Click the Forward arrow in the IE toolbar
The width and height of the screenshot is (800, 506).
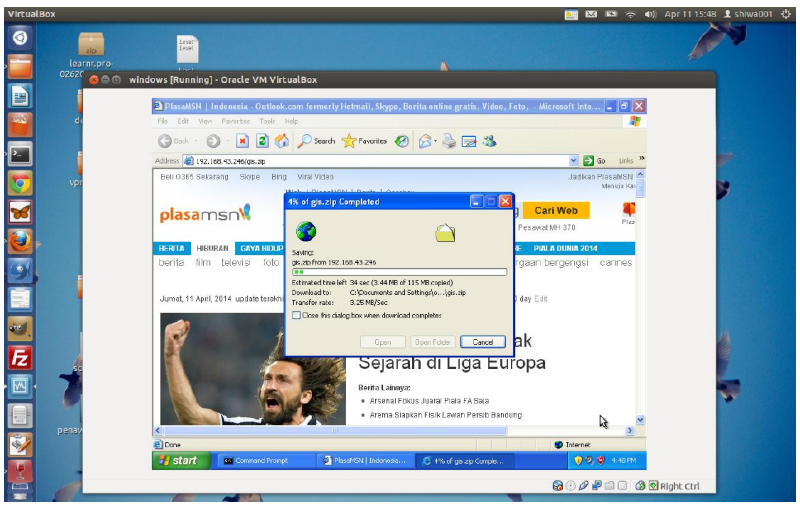[x=213, y=141]
